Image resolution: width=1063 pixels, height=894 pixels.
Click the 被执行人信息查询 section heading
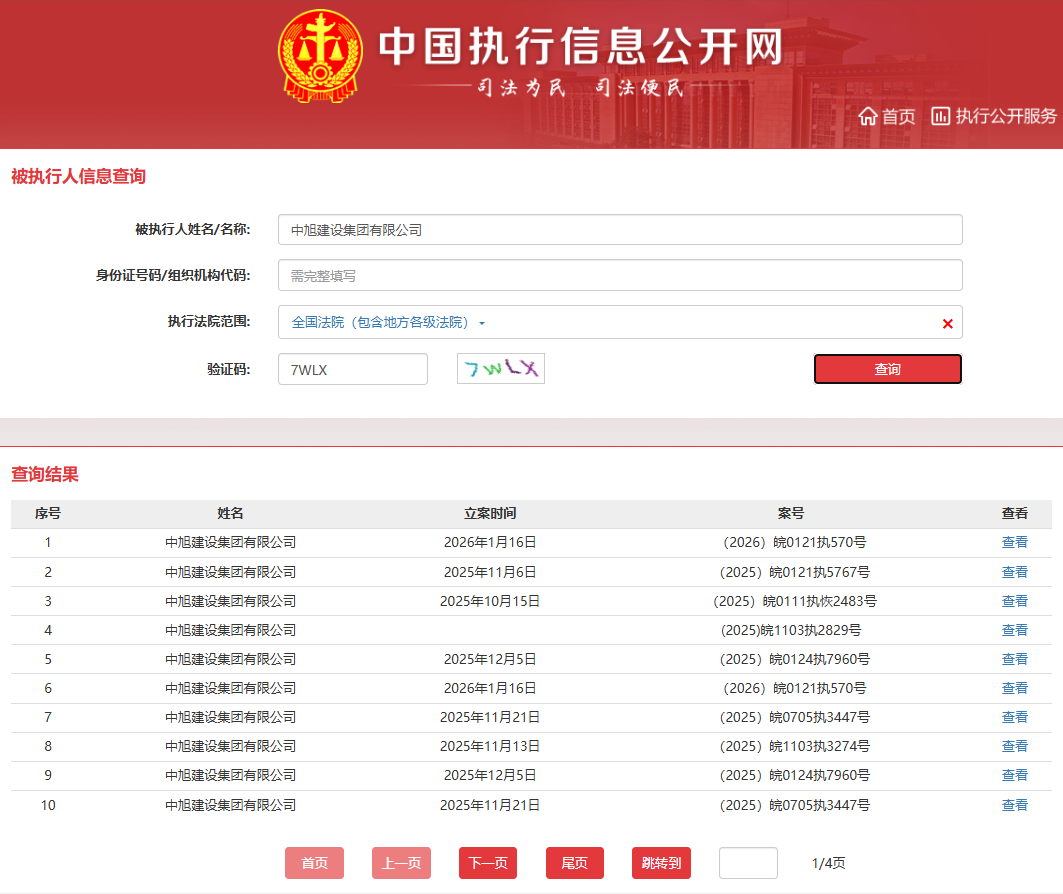(79, 177)
